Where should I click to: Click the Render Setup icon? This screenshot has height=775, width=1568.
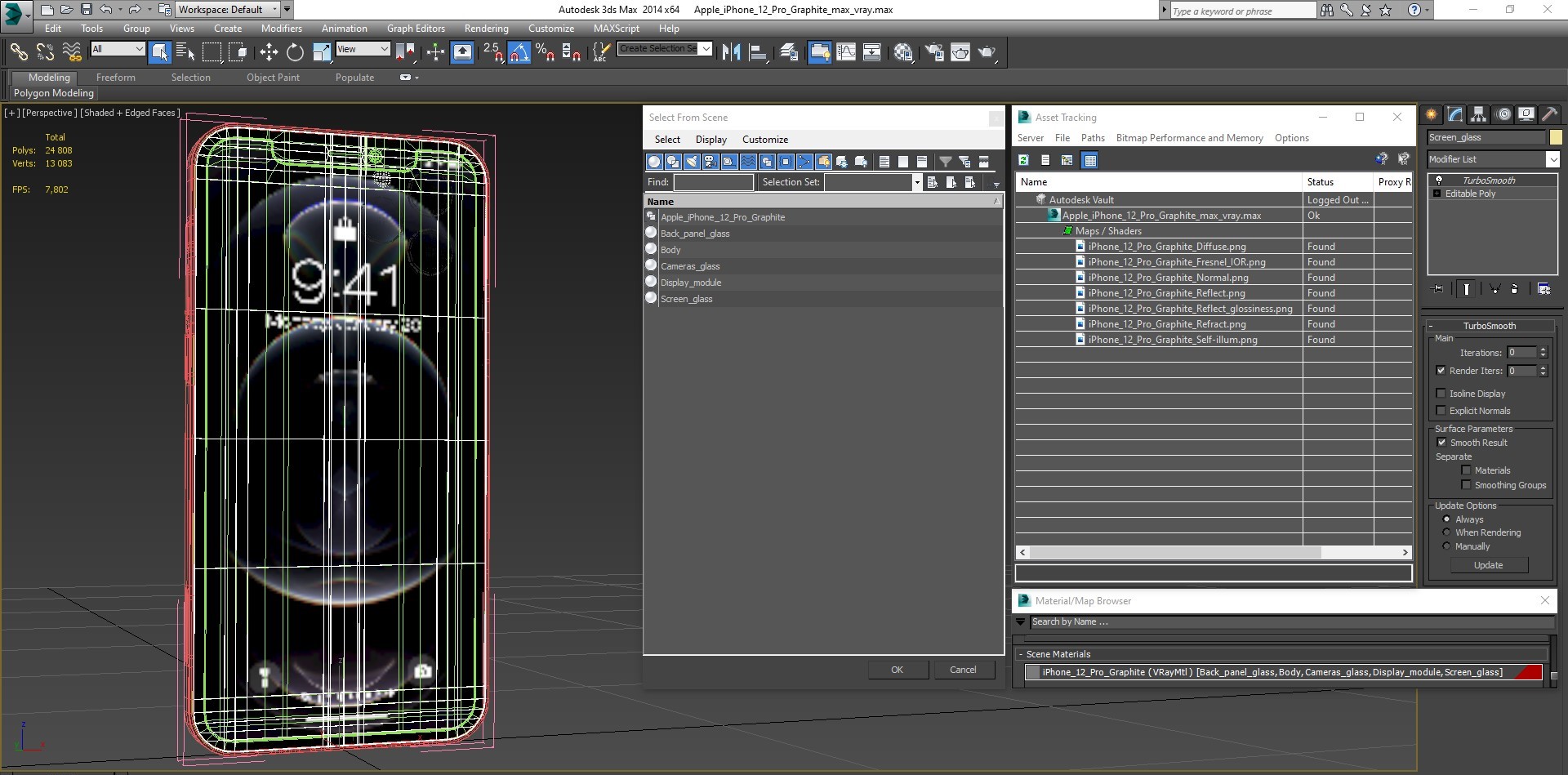pyautogui.click(x=934, y=52)
